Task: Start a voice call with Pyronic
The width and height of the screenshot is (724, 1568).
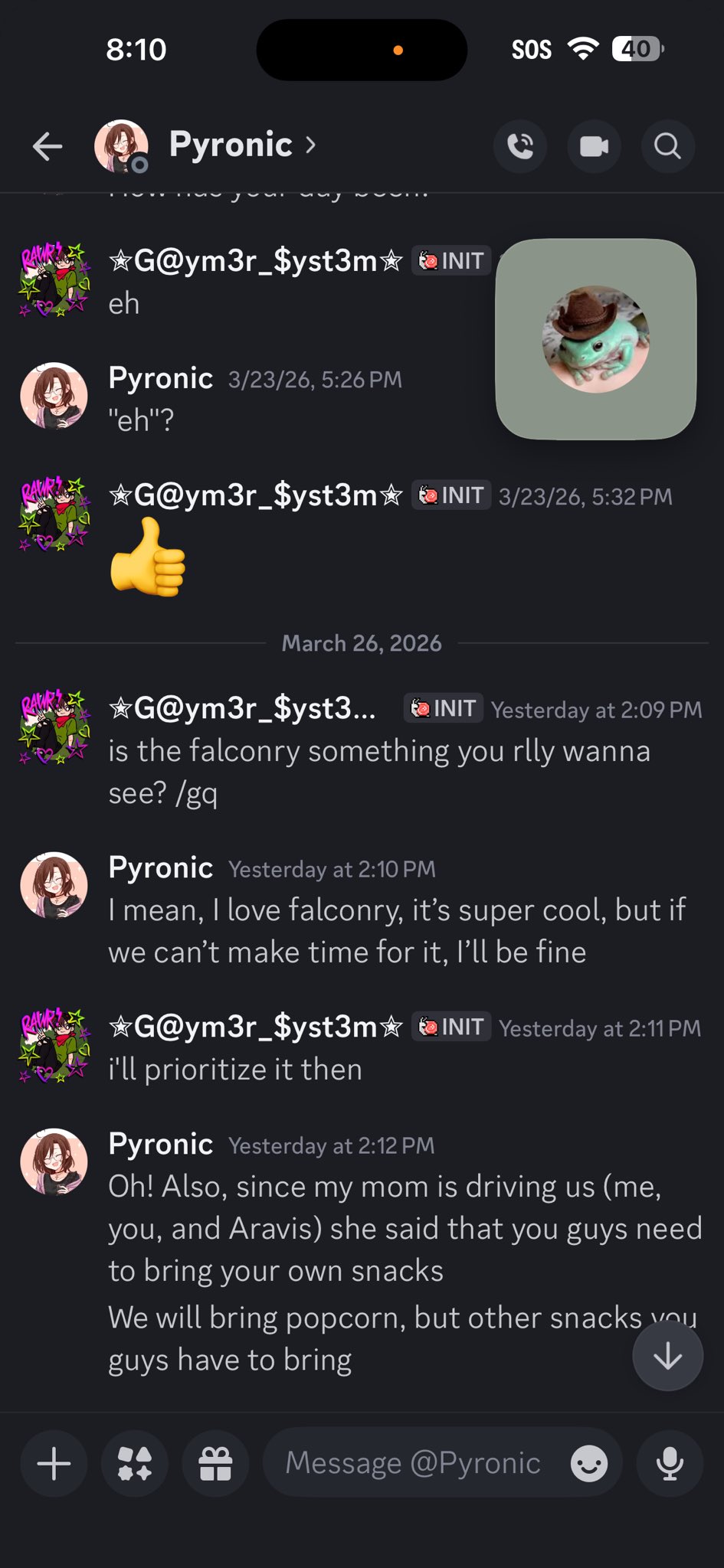Action: tap(520, 146)
